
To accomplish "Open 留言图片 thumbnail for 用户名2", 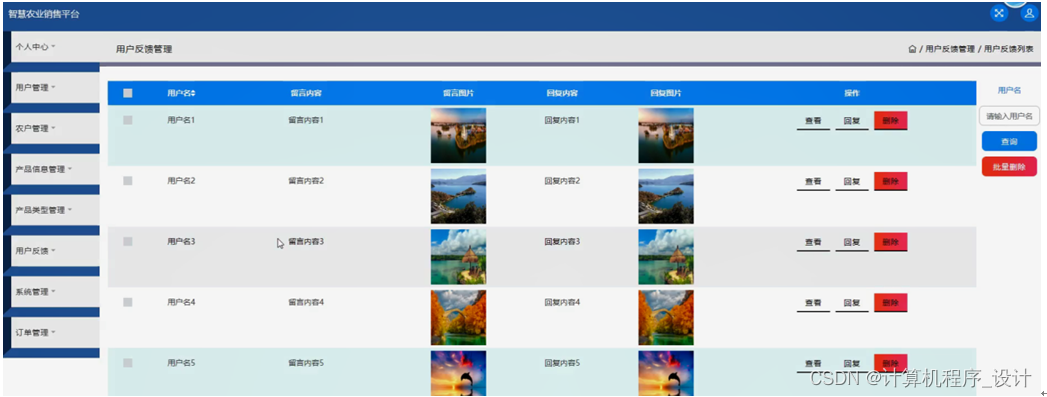I will click(458, 196).
